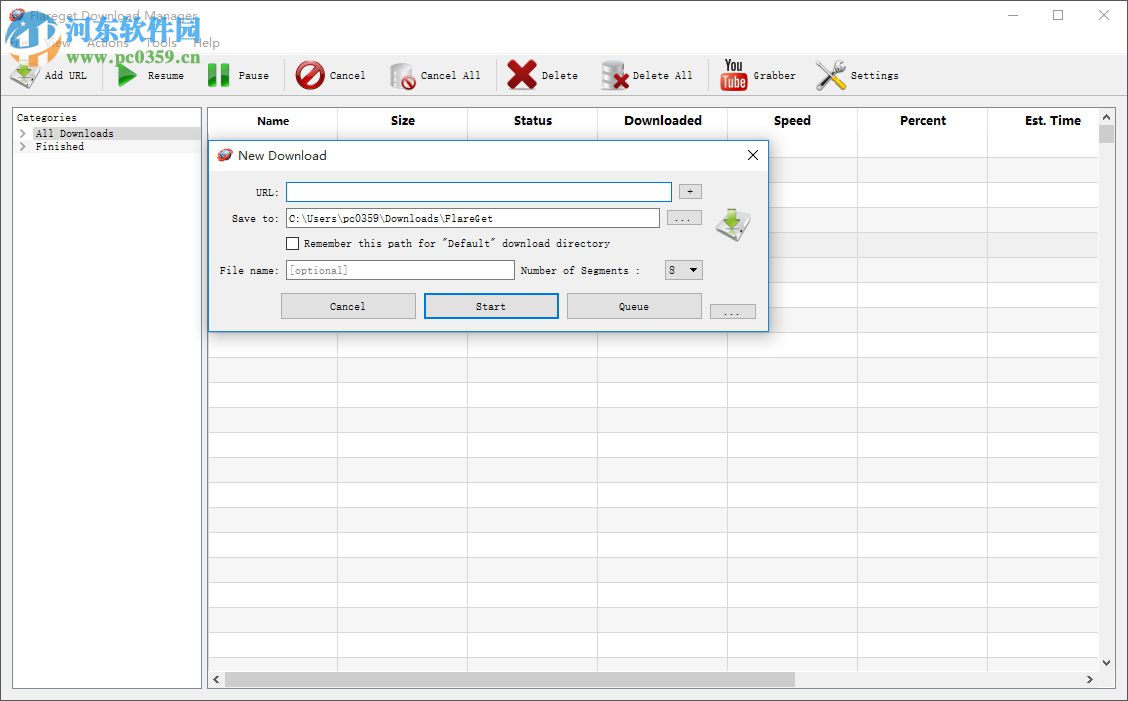1128x701 pixels.
Task: Click the Grabber toolbar label
Action: tap(775, 76)
